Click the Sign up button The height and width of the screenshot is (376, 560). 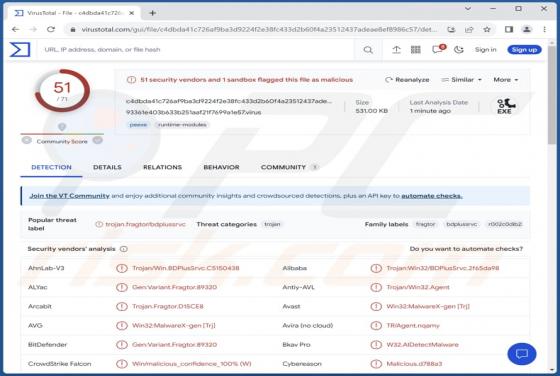pyautogui.click(x=524, y=50)
